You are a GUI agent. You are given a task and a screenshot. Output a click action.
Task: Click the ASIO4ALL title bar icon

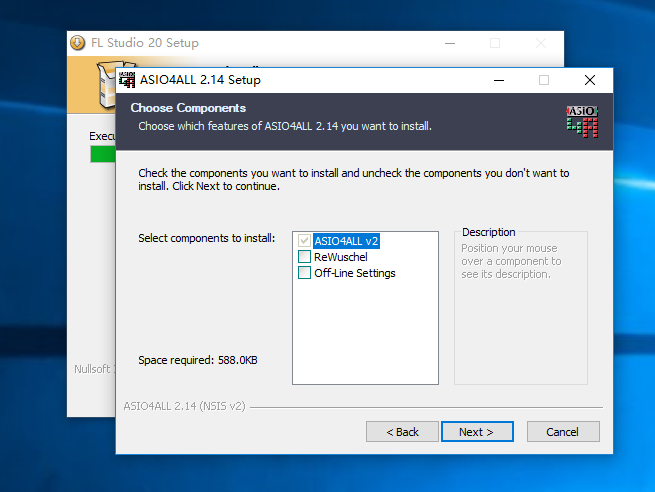(x=127, y=80)
